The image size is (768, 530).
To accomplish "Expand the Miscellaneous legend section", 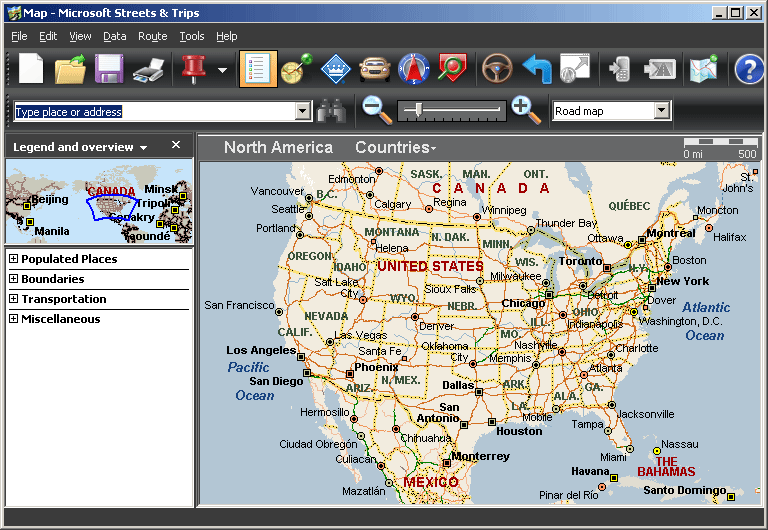I will click(x=13, y=319).
